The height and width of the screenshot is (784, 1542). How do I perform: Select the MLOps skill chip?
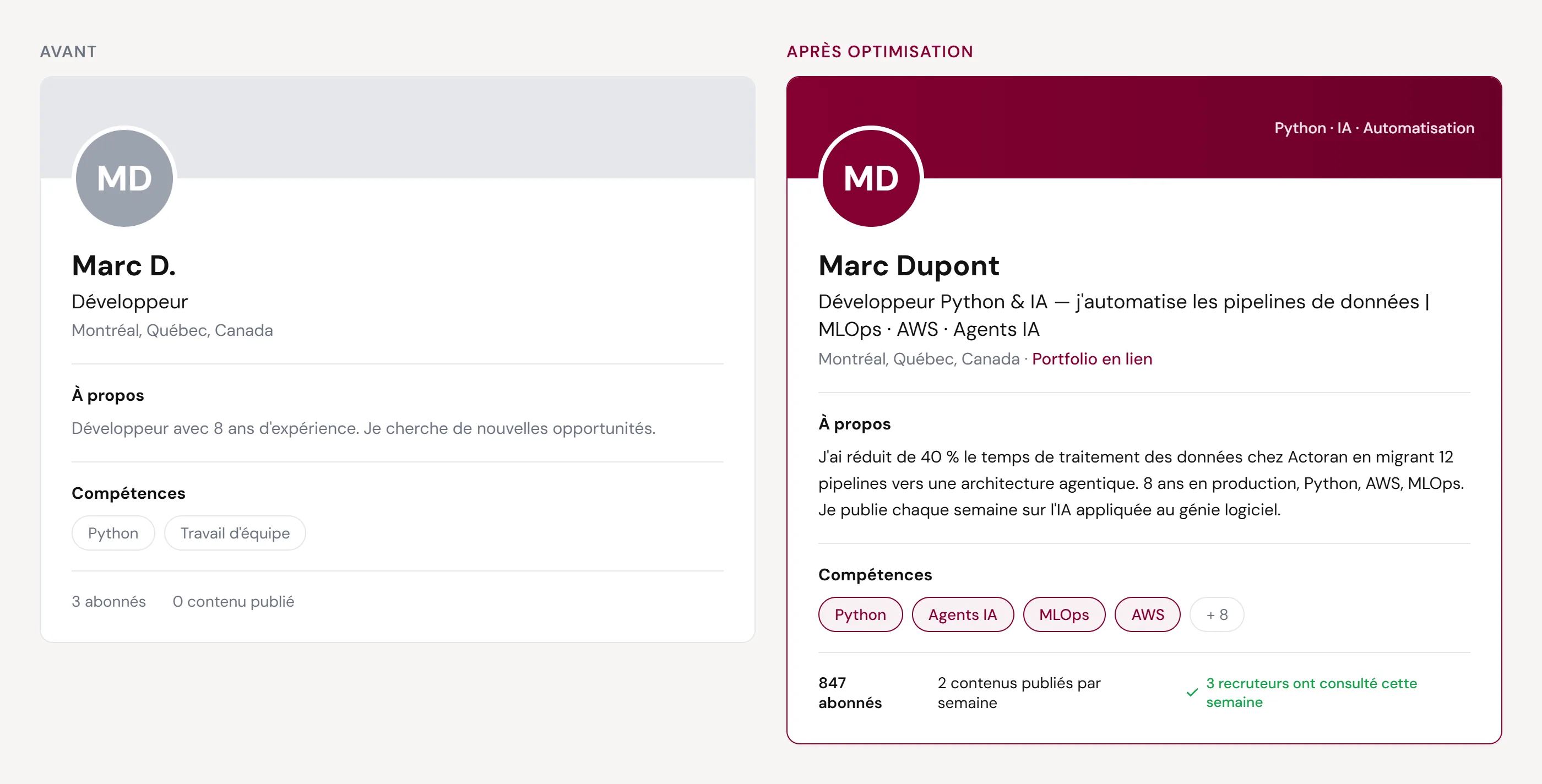pos(1064,614)
